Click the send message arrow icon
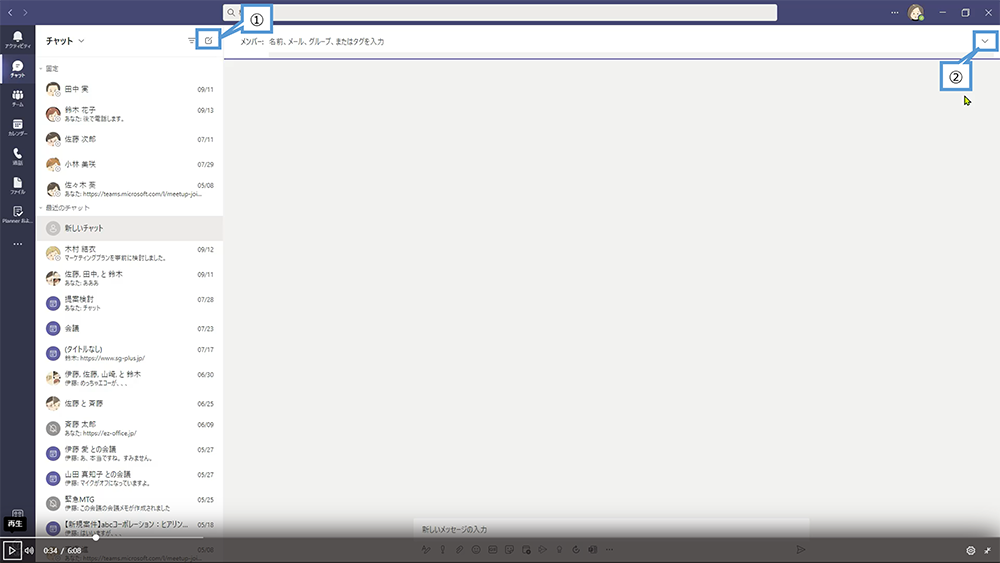Screen dimensions: 1000x563 click(800, 549)
